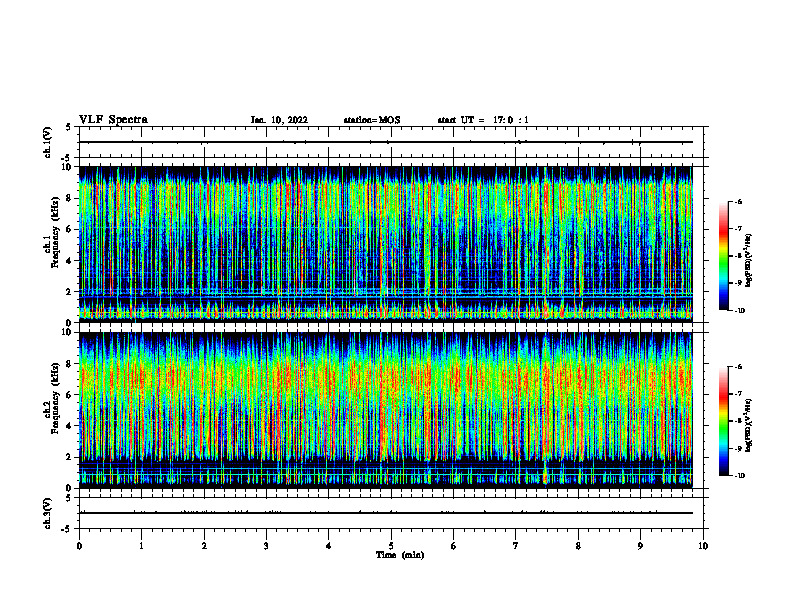Viewport: 792px width, 612px height.
Task: Click the ch.2 "Frequency (kHz)" axis label
Action: click(55, 398)
